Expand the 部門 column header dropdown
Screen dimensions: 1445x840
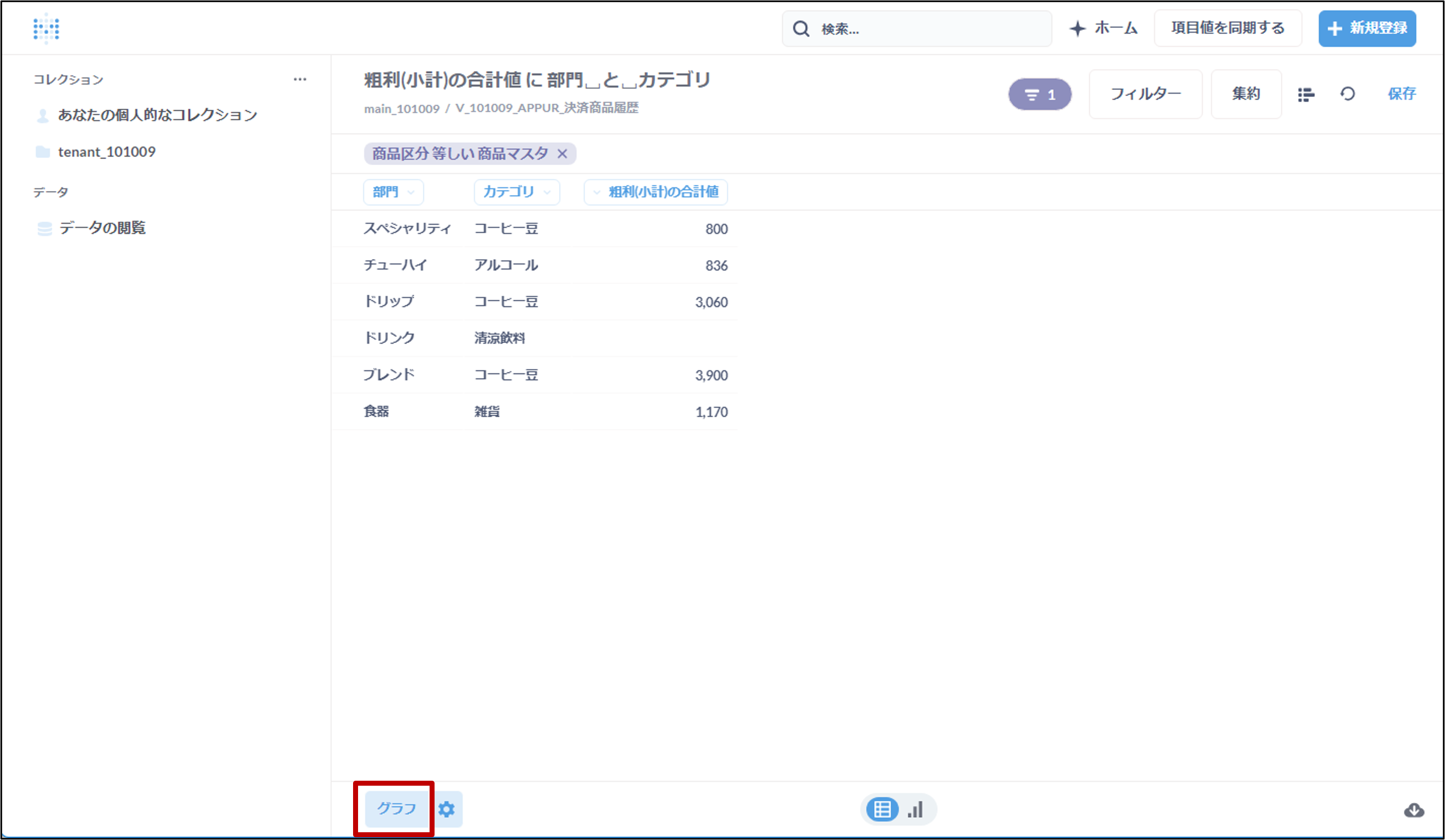[x=393, y=192]
